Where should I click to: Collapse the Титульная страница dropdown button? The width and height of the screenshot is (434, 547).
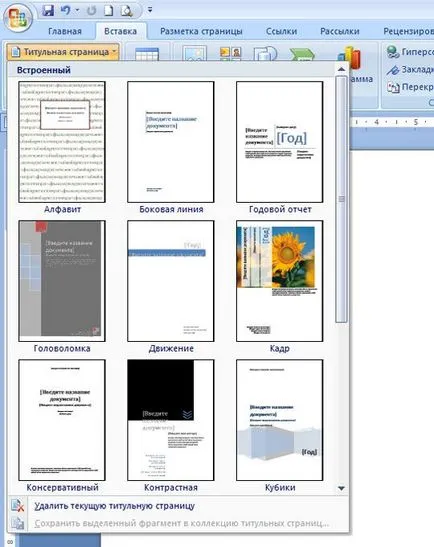click(x=63, y=52)
